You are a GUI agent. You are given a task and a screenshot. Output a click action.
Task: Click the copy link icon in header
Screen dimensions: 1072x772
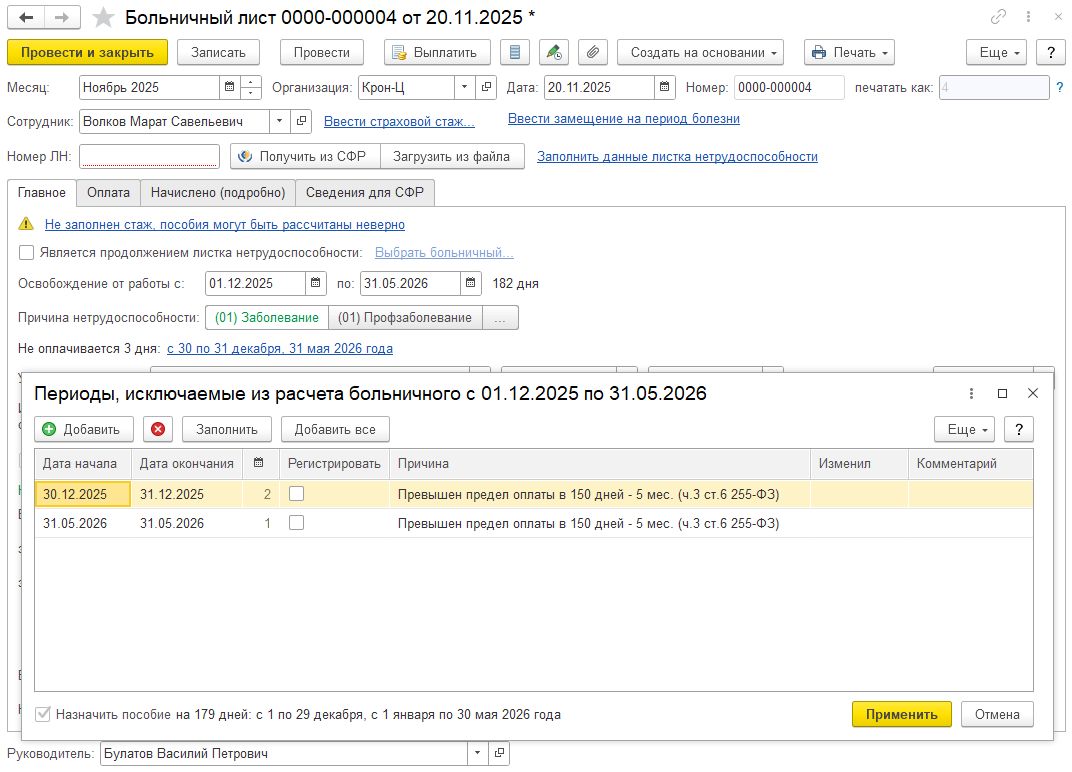[998, 17]
